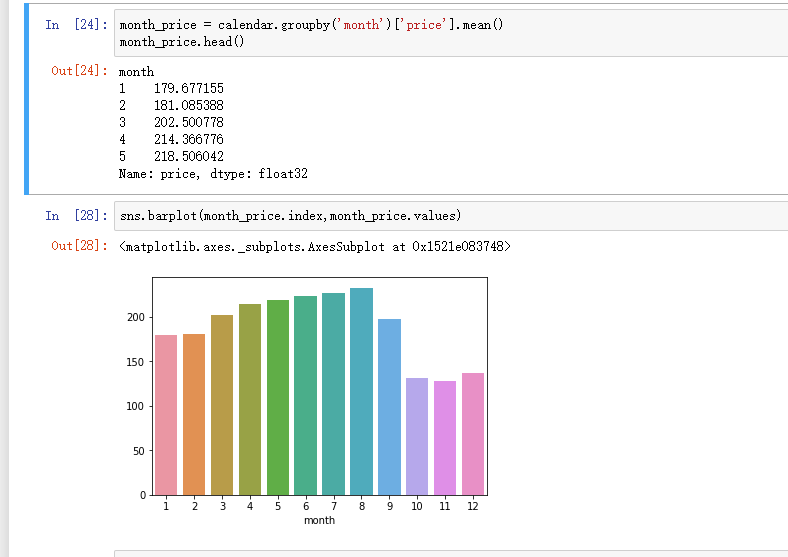
Task: Click the y-axis tick label 50
Action: pyautogui.click(x=139, y=451)
